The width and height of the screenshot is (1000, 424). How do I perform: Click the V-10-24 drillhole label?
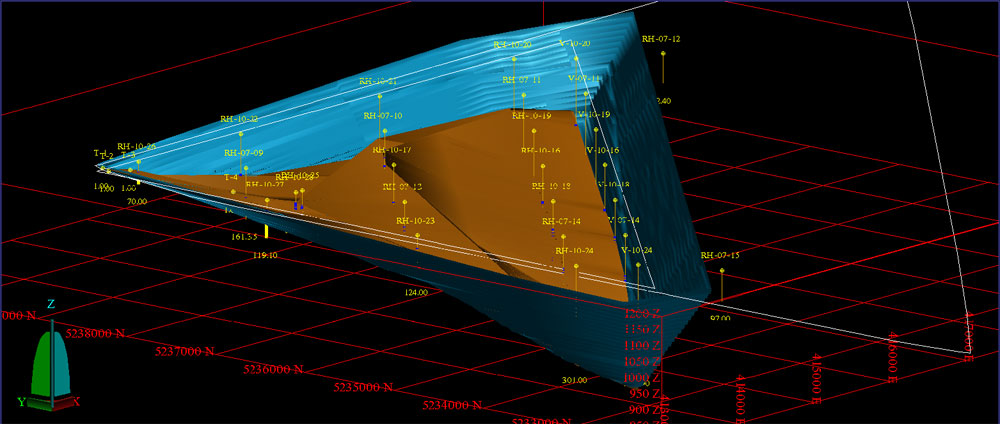[x=636, y=250]
